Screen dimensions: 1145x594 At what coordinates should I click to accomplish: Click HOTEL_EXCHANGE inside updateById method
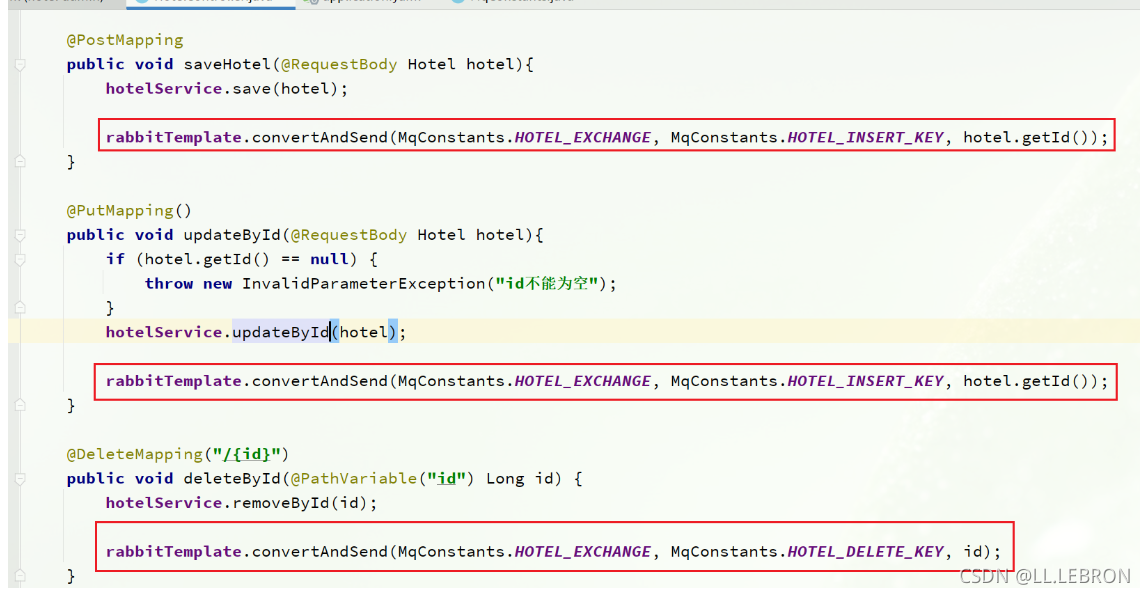[583, 381]
